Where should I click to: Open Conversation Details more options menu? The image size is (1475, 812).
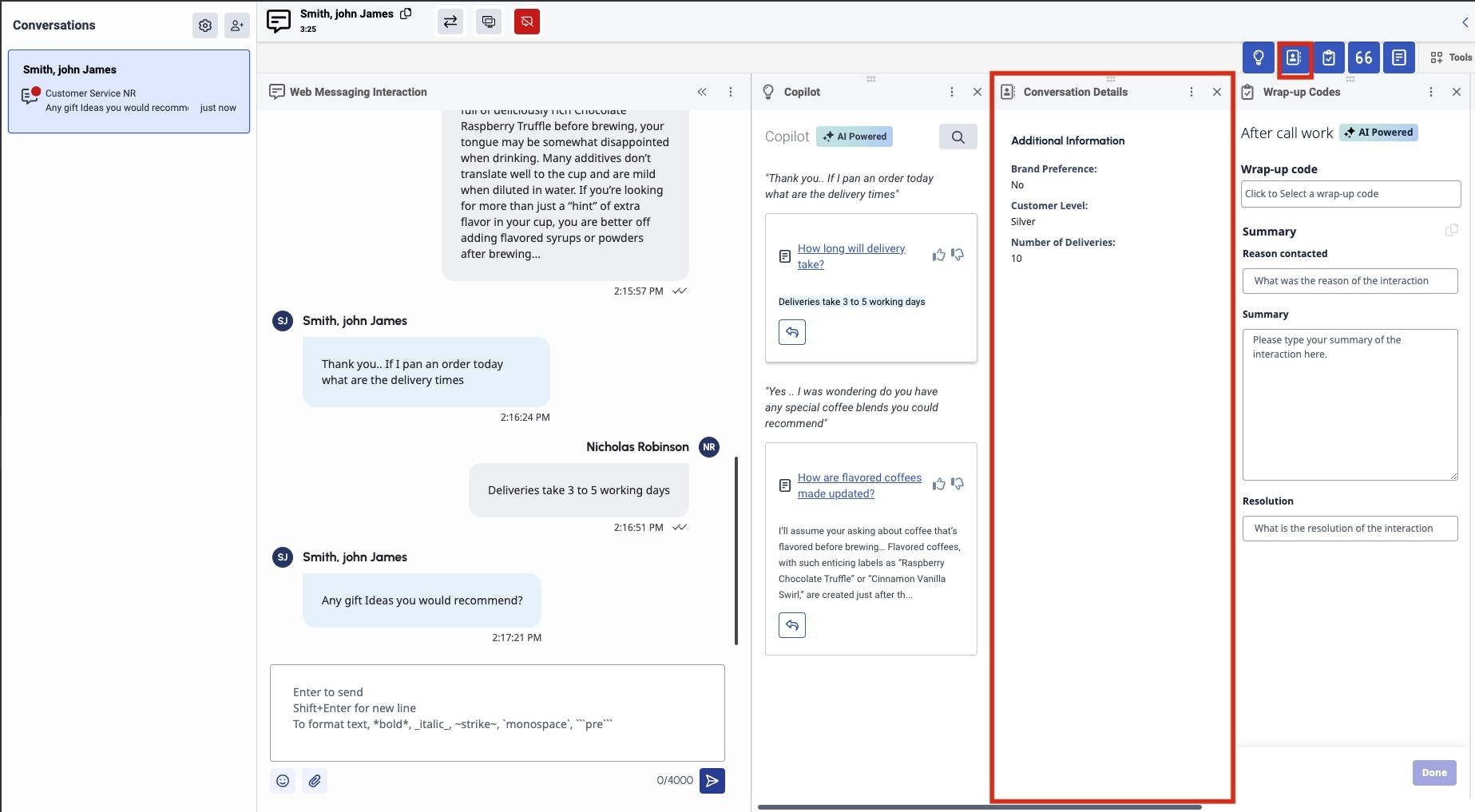tap(1191, 92)
